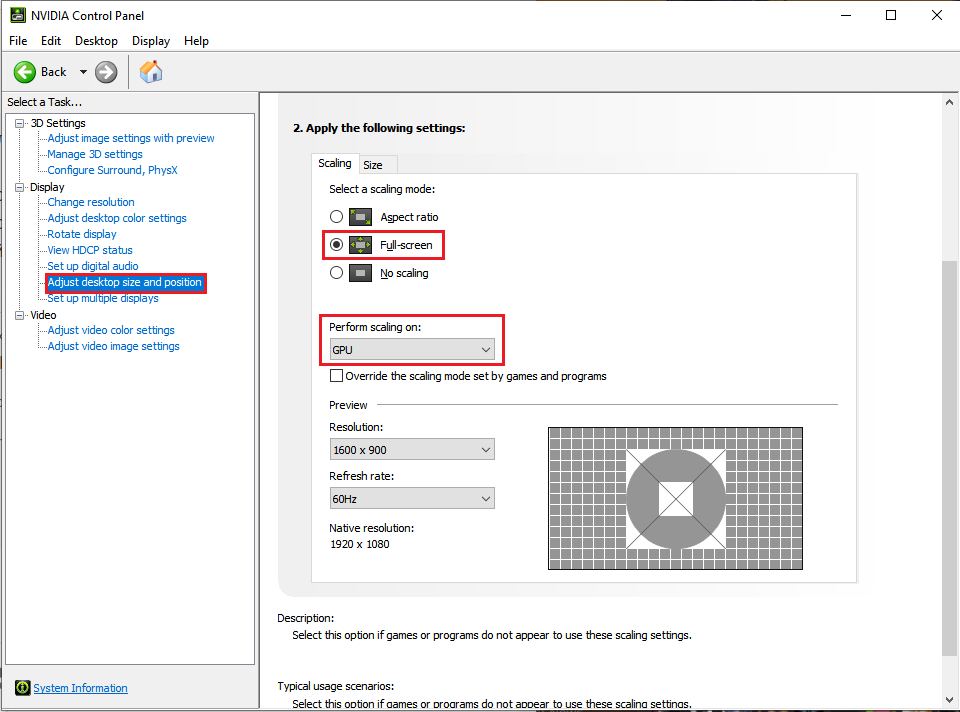
Task: Switch to the Size tab
Action: (x=373, y=165)
